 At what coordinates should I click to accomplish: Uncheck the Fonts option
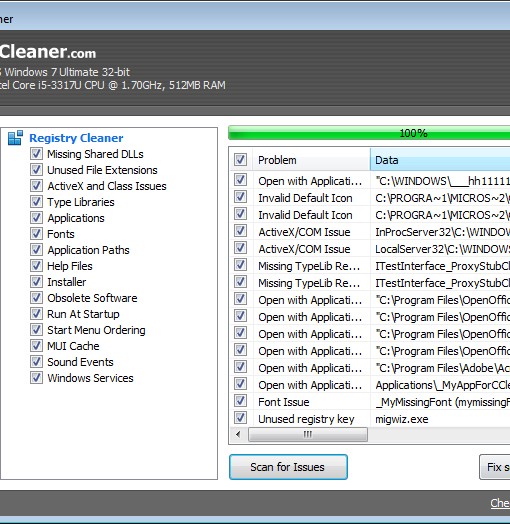pos(36,234)
